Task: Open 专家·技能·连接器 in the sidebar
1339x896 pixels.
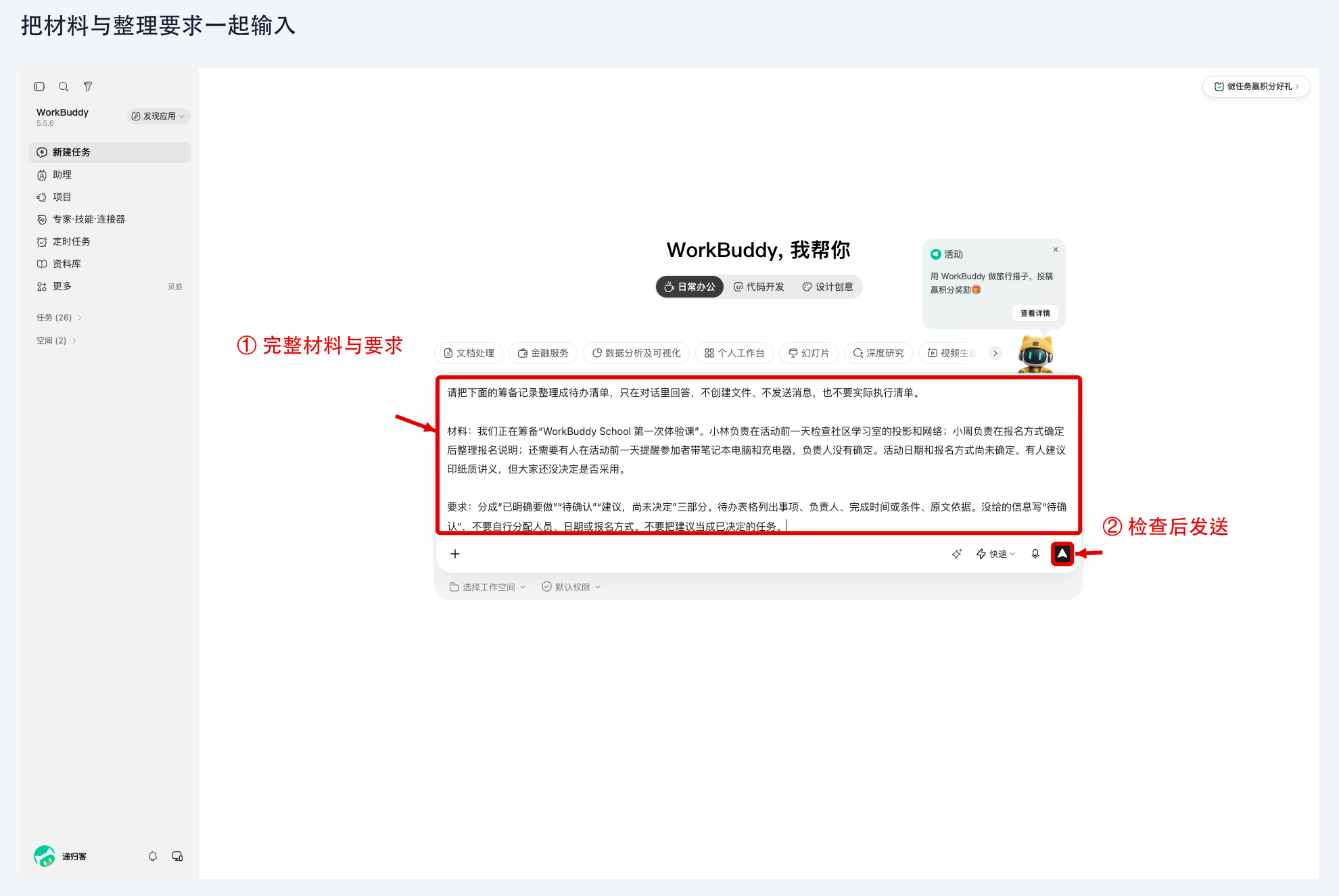Action: pyautogui.click(x=110, y=219)
